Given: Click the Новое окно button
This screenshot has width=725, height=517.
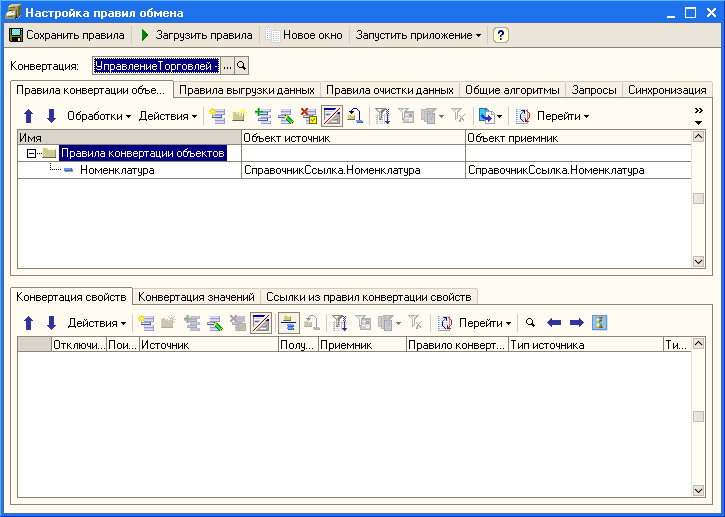Looking at the screenshot, I should pos(304,35).
